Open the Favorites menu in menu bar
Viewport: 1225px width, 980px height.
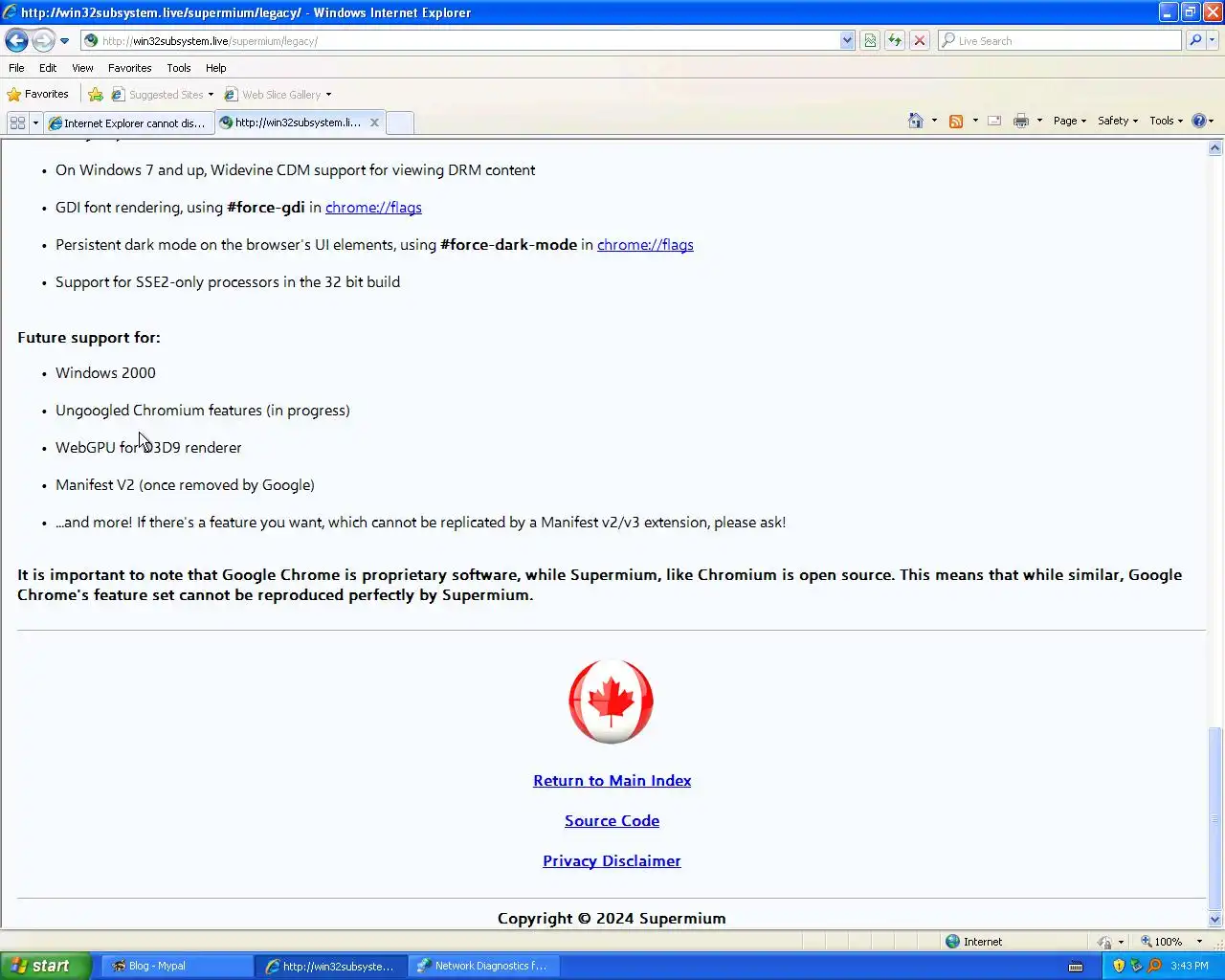[x=129, y=68]
